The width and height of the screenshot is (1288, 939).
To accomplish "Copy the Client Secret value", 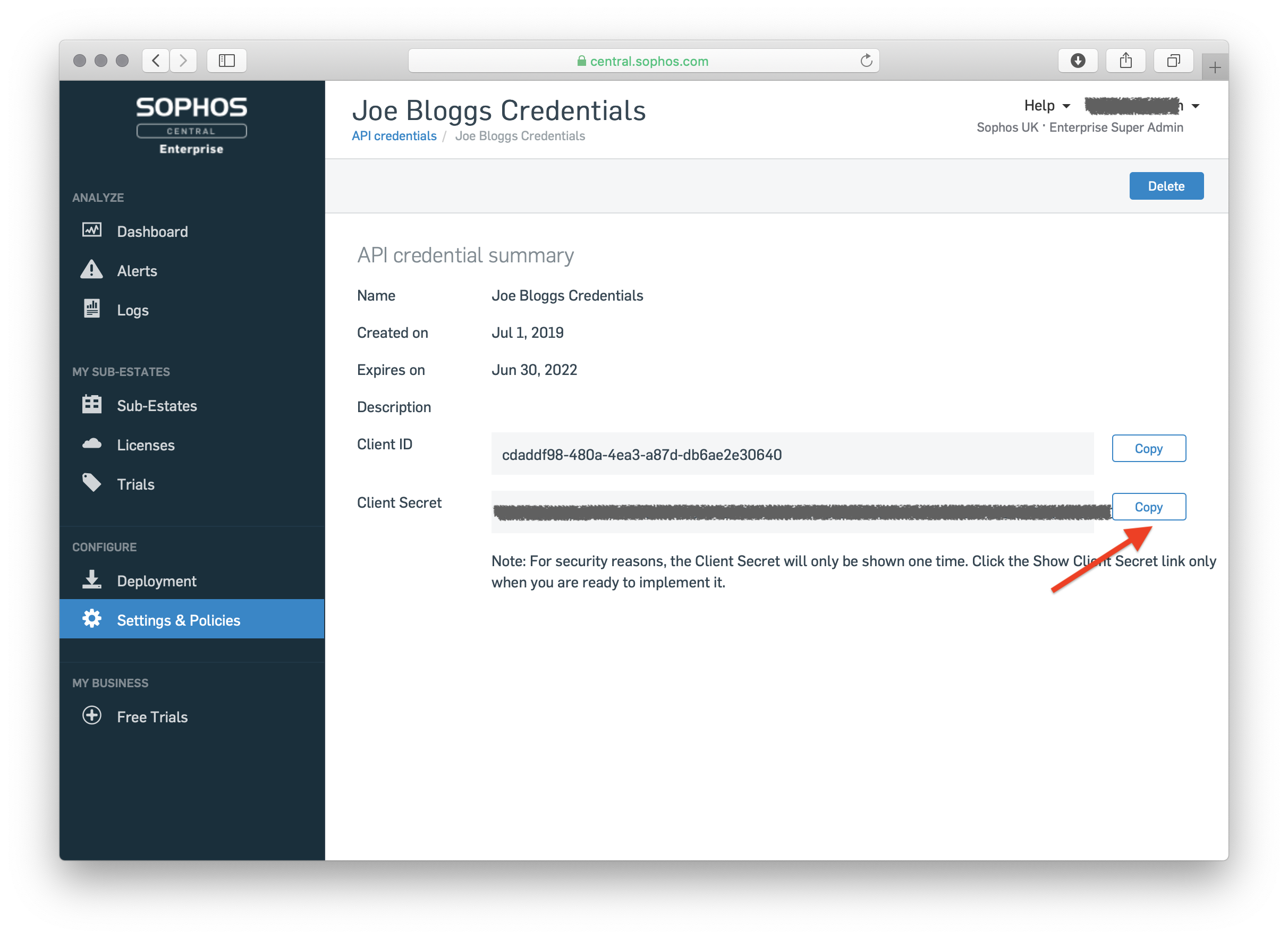I will 1149,507.
